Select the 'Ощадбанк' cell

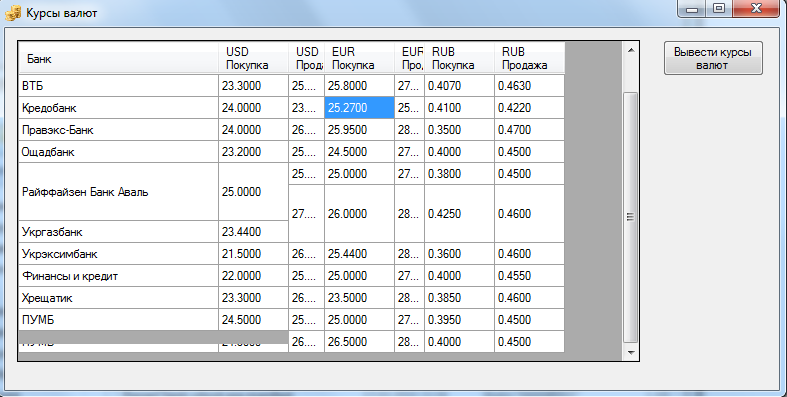click(x=118, y=152)
